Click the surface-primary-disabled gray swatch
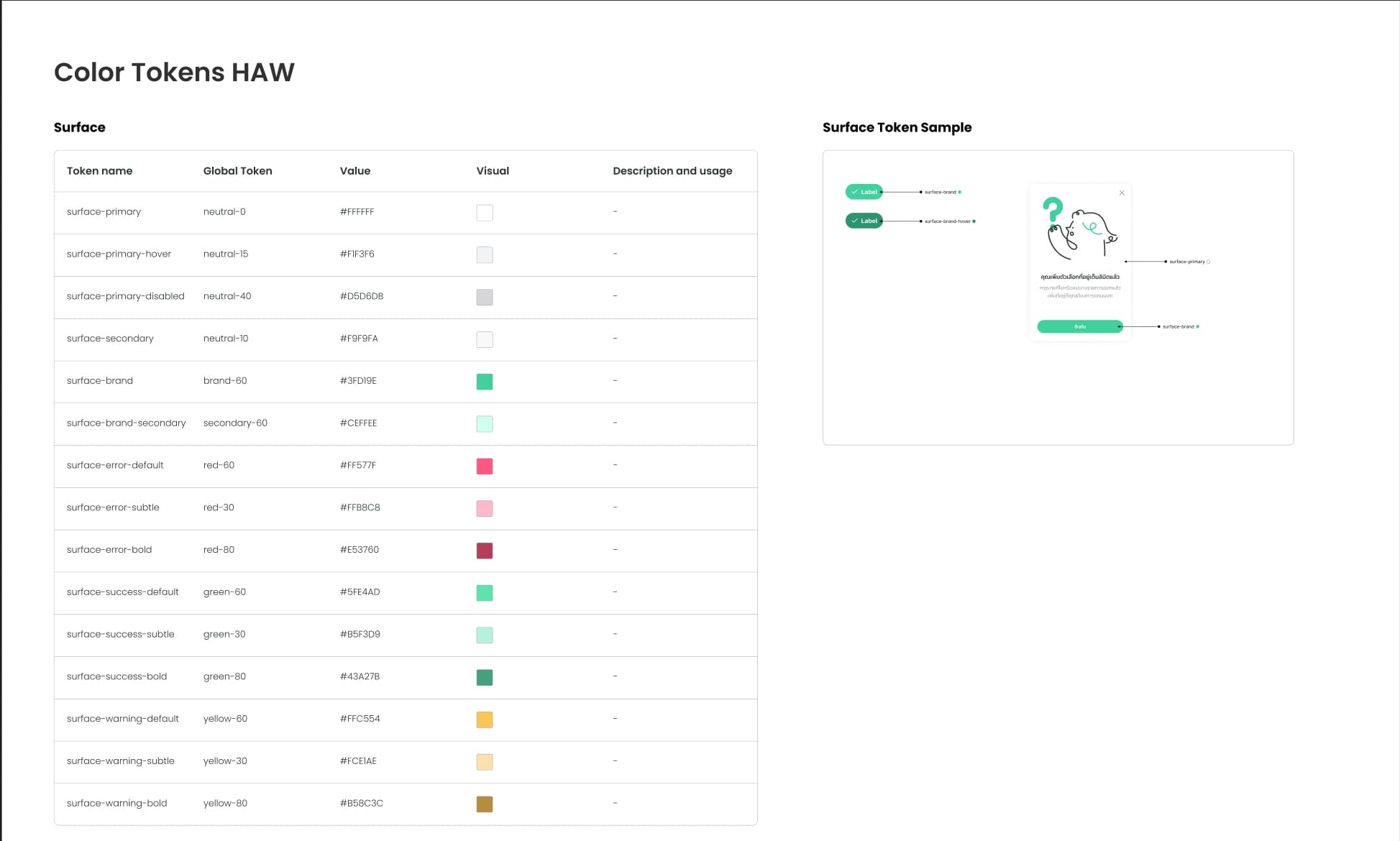 (485, 297)
